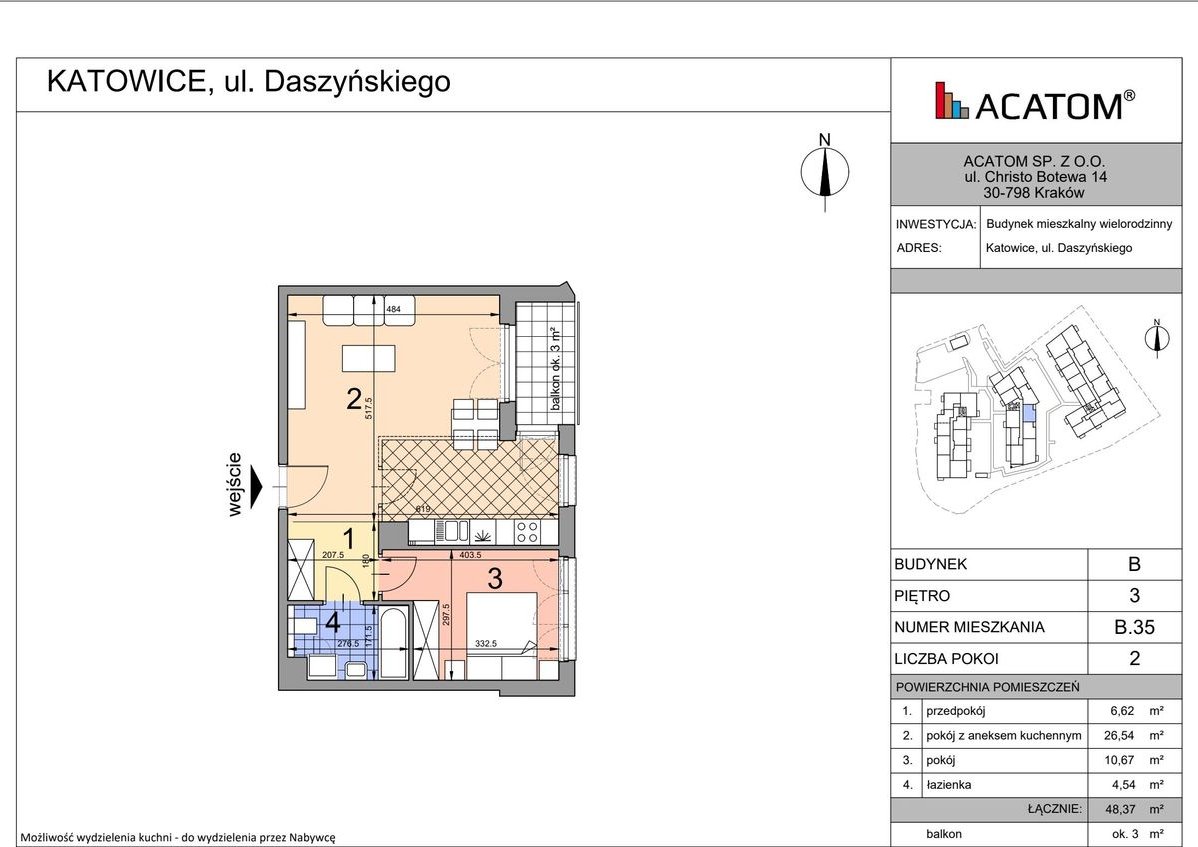This screenshot has width=1198, height=847.
Task: Select the kitchen stove symbol in the annex
Action: pos(525,531)
